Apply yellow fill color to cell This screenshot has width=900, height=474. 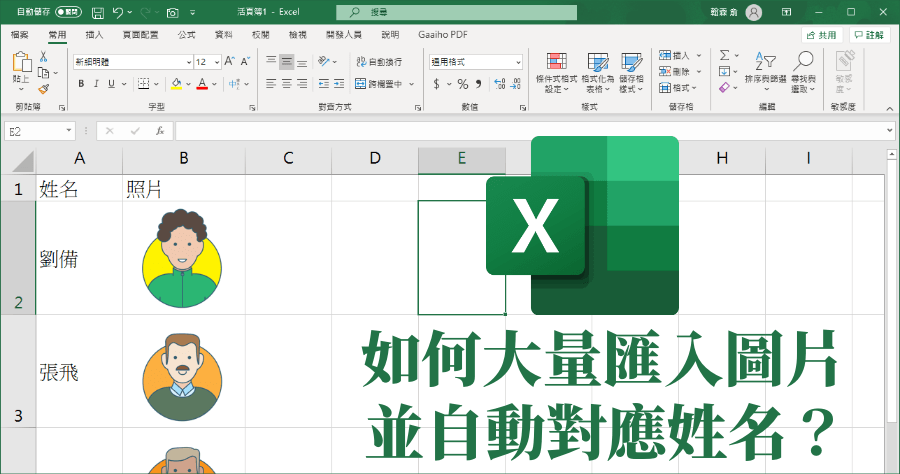(x=176, y=84)
